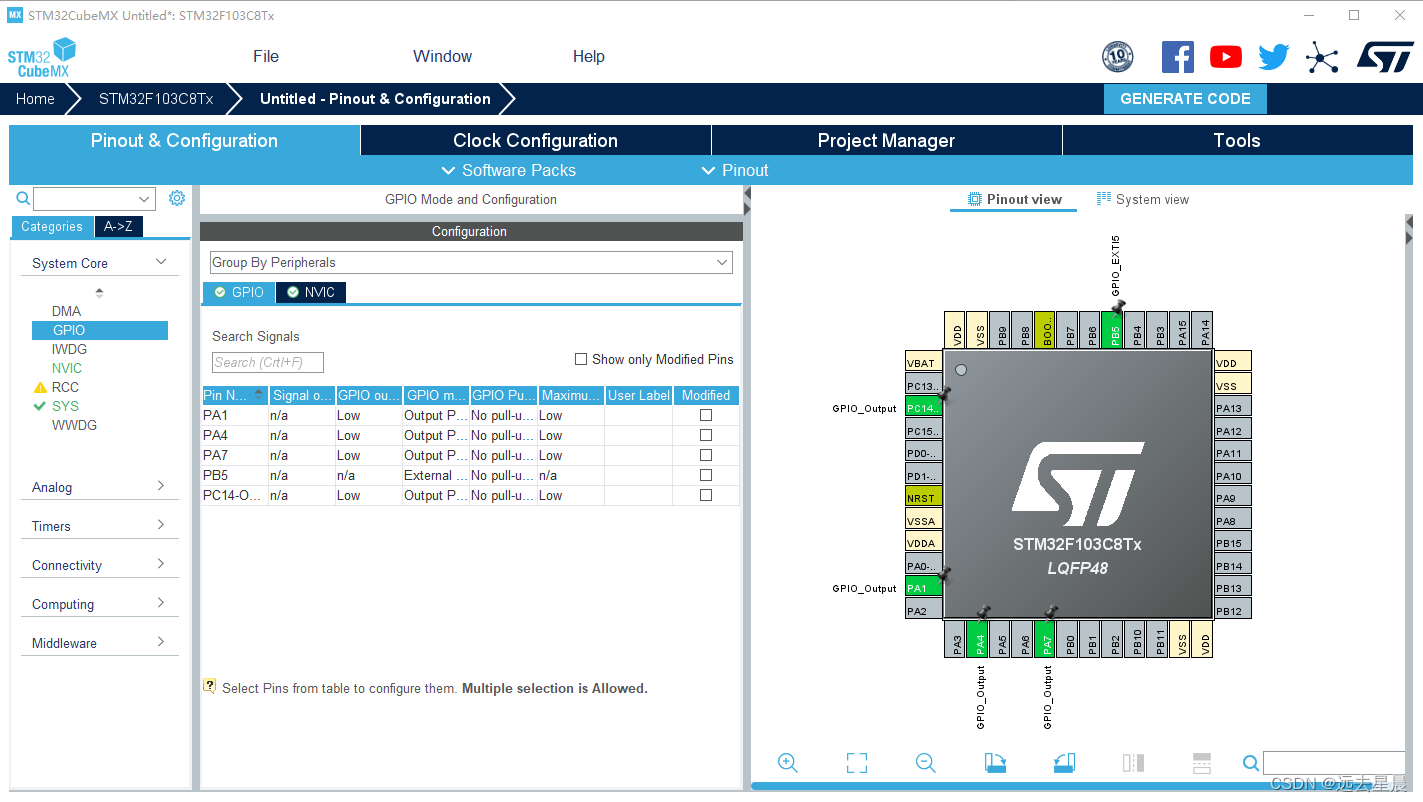This screenshot has width=1423, height=802.
Task: Click GENERATE CODE button
Action: coord(1185,99)
